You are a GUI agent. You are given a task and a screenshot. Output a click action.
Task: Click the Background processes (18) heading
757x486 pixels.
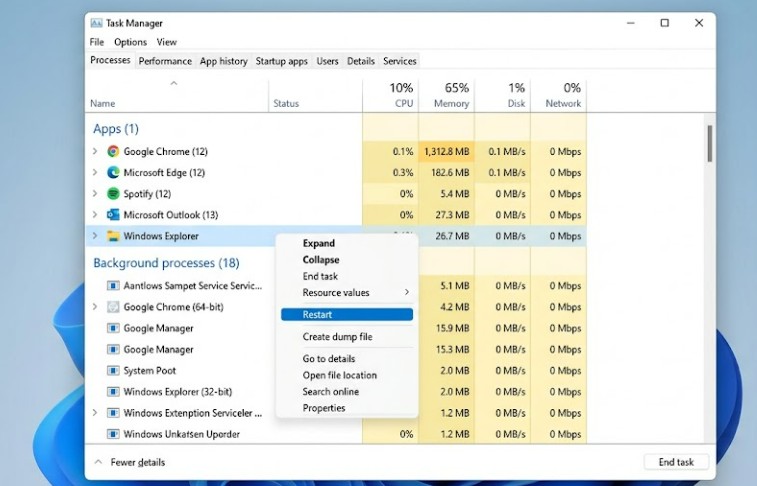166,263
